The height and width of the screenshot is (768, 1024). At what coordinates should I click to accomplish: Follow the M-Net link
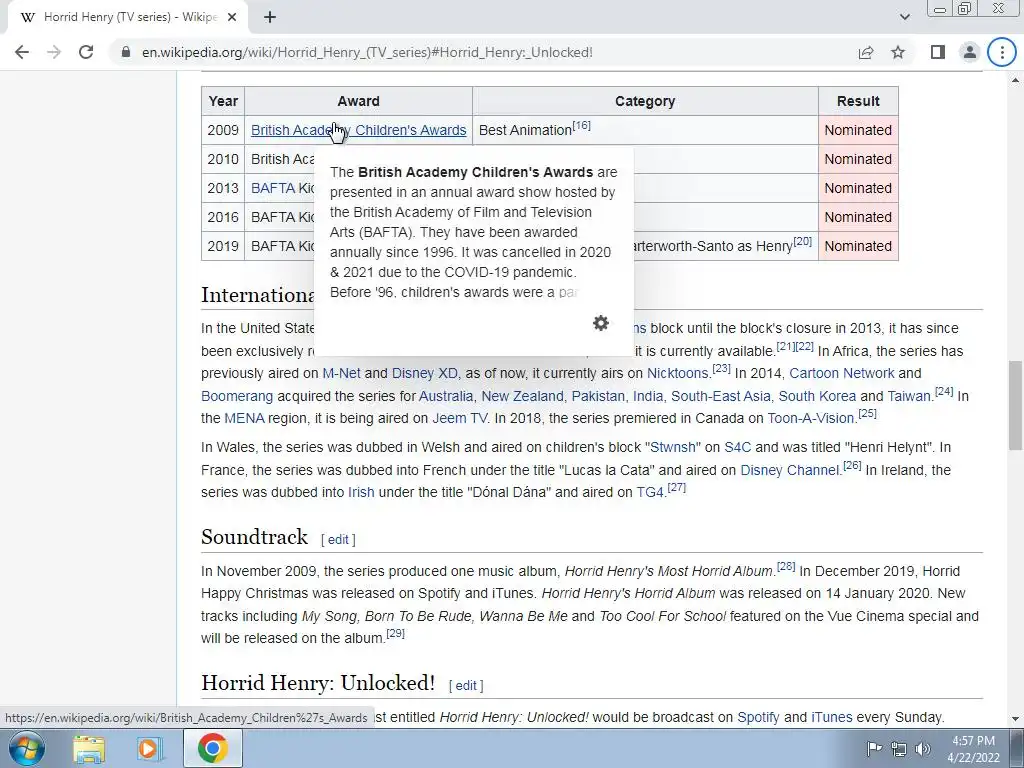coord(341,373)
